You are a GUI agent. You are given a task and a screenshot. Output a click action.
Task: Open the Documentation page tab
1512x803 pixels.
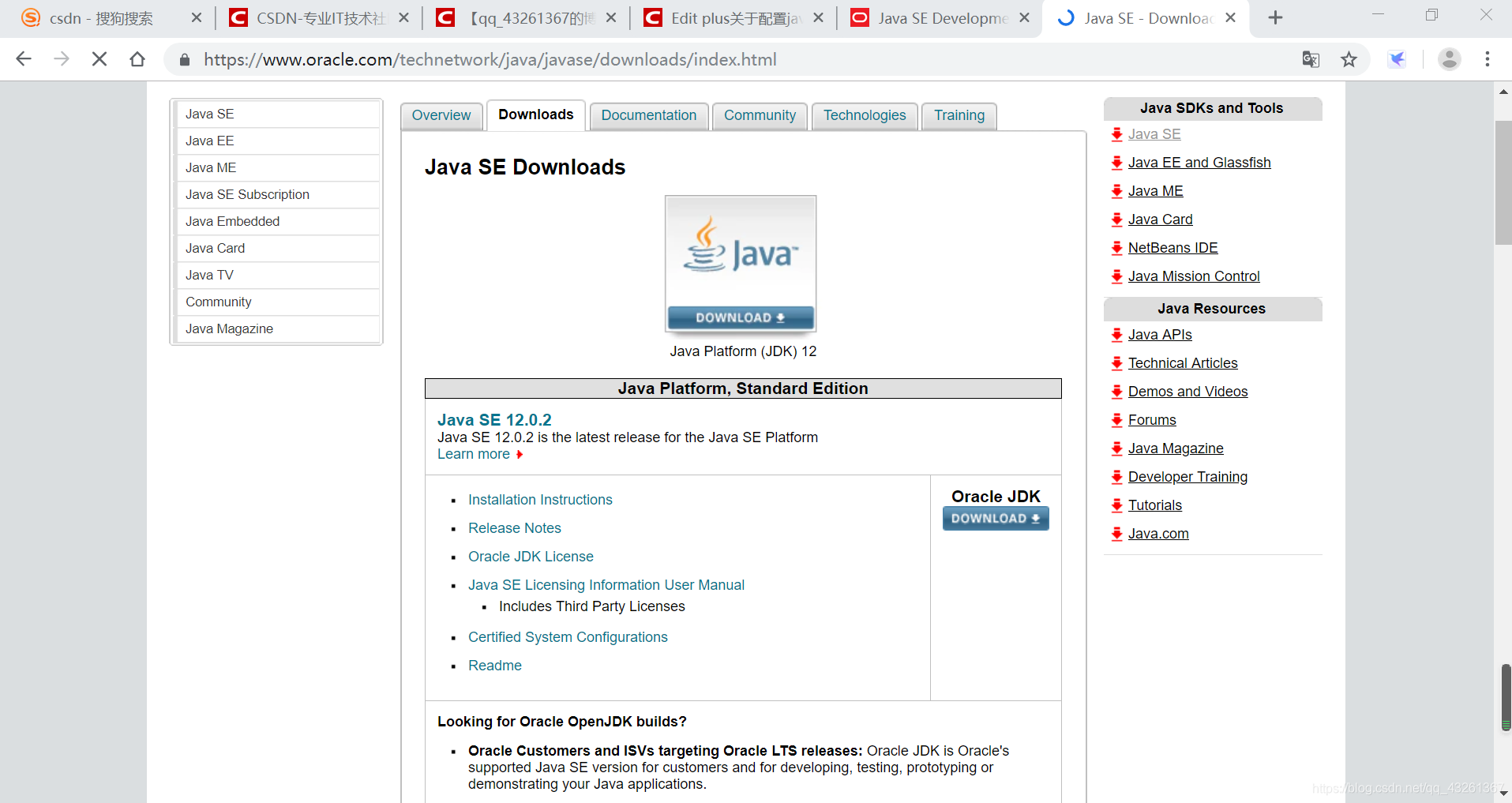click(649, 115)
